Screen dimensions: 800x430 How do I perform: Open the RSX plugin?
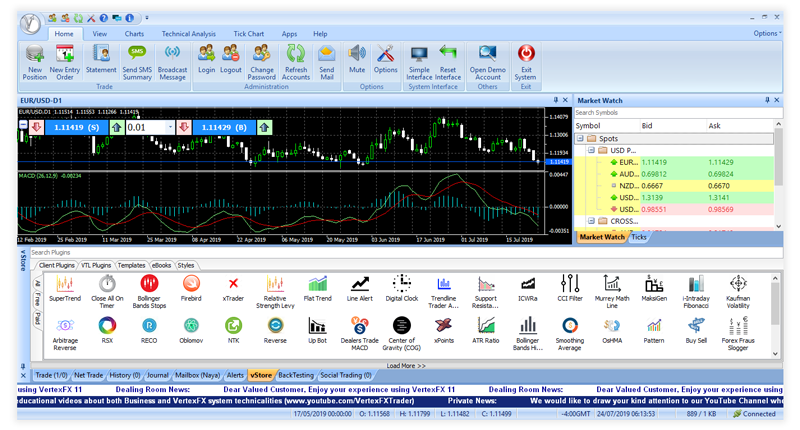(107, 330)
